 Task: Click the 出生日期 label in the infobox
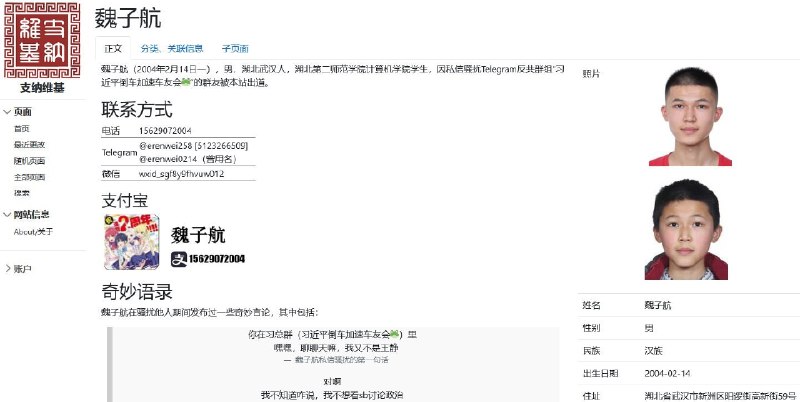(601, 373)
